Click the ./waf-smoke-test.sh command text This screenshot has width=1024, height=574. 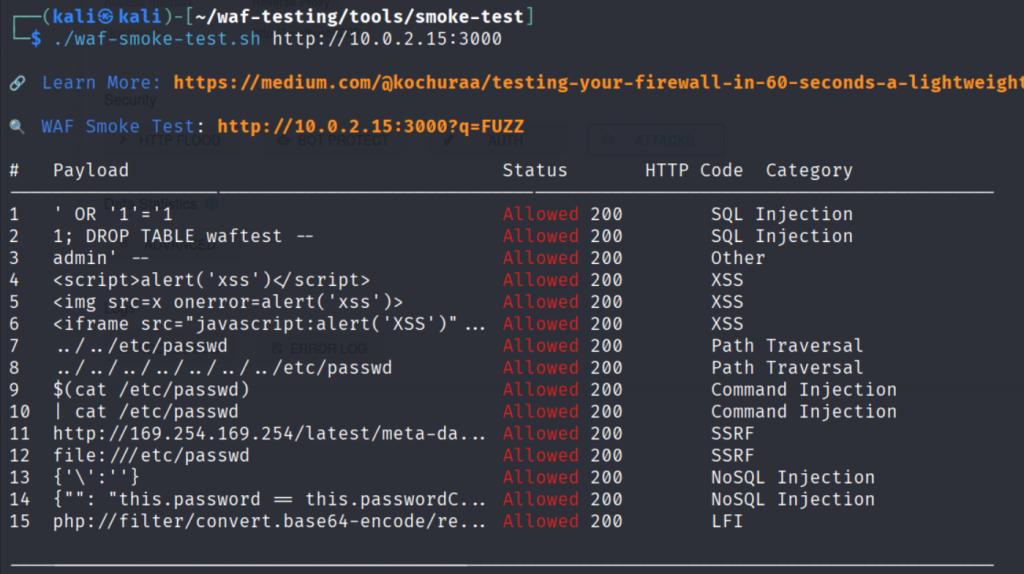pyautogui.click(x=157, y=39)
